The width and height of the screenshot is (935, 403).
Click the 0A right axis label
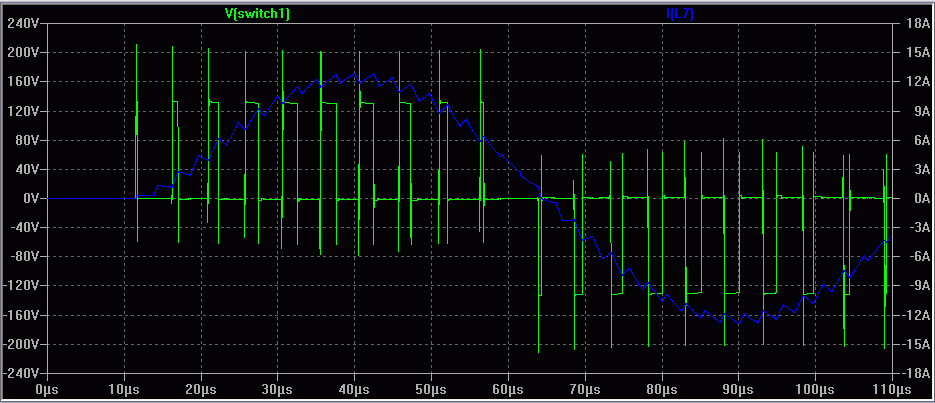(920, 199)
